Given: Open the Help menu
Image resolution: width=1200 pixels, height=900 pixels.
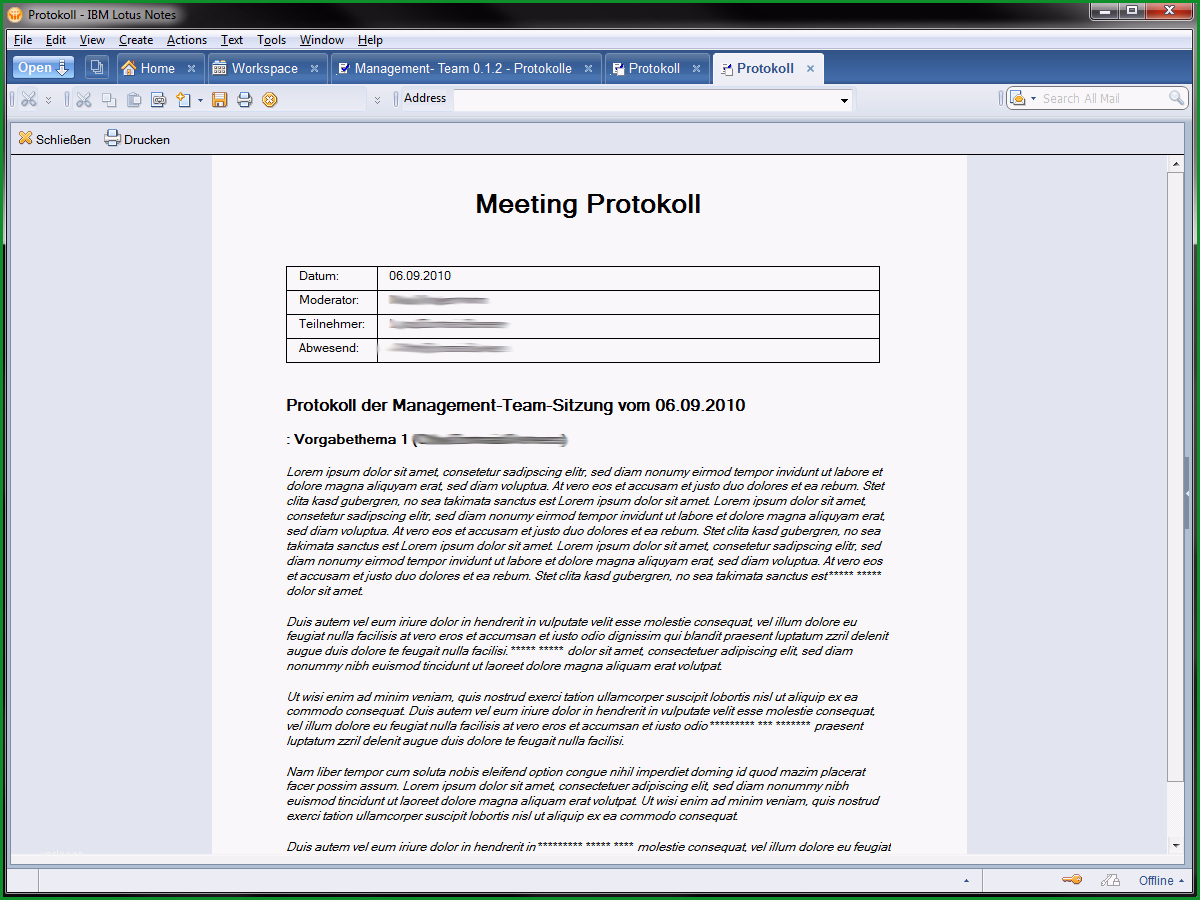Looking at the screenshot, I should point(370,40).
